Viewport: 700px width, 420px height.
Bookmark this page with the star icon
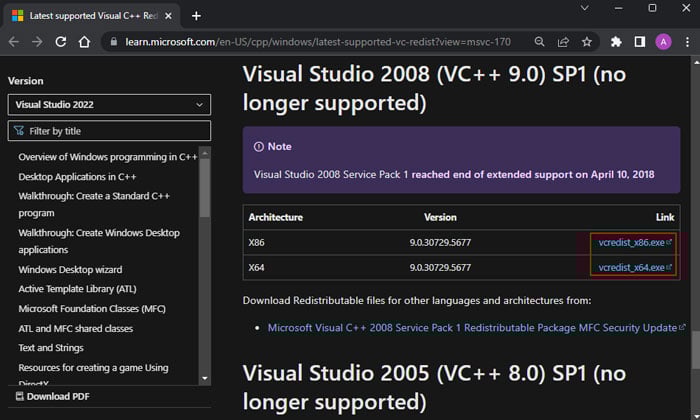pos(587,42)
